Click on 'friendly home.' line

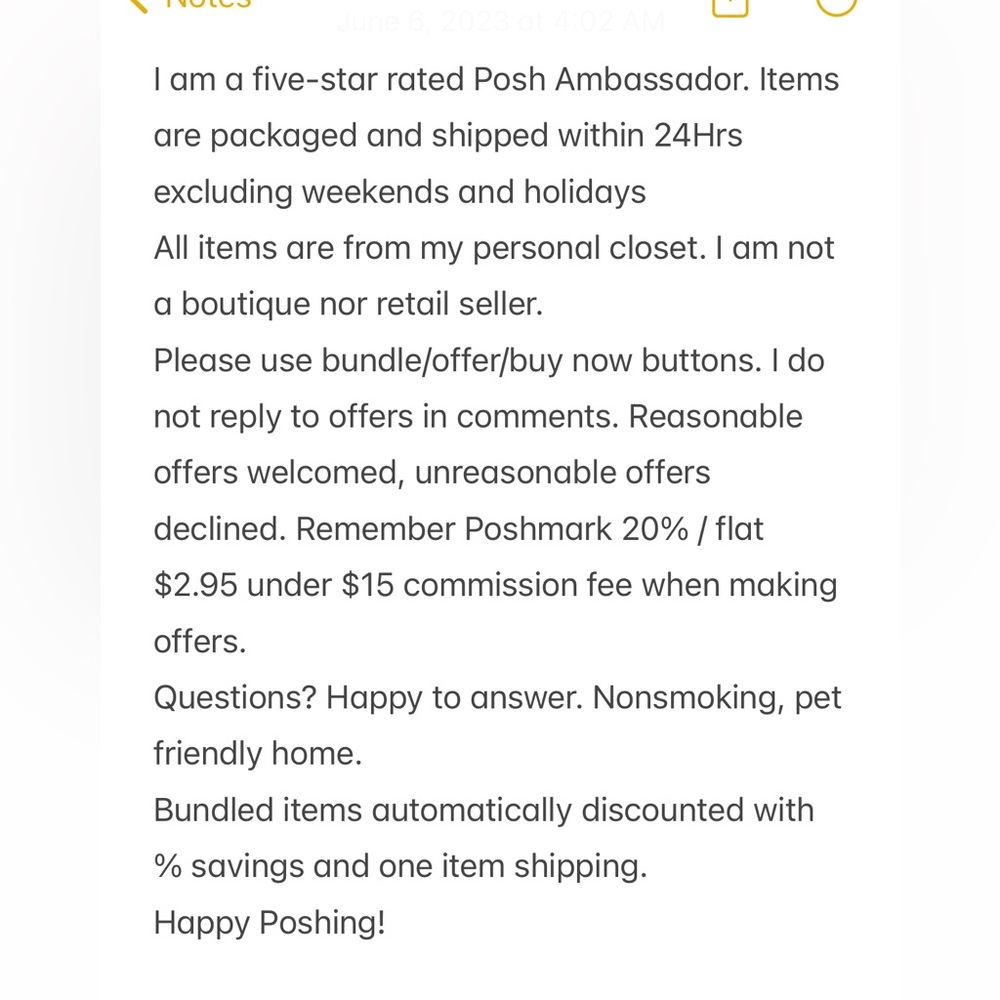(257, 753)
